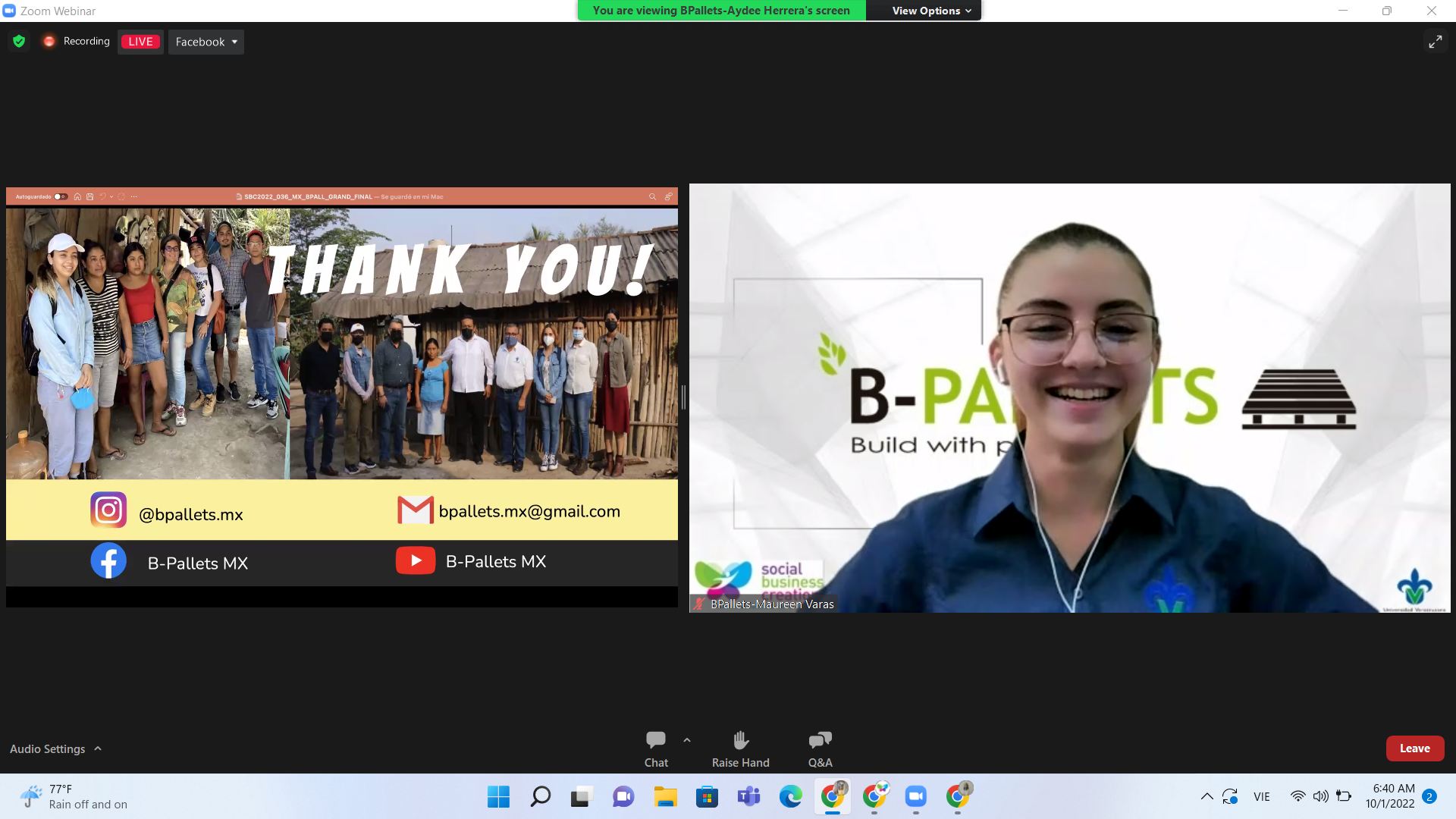The width and height of the screenshot is (1456, 819).
Task: Open the clock showing 6:40 AM
Action: [x=1390, y=796]
